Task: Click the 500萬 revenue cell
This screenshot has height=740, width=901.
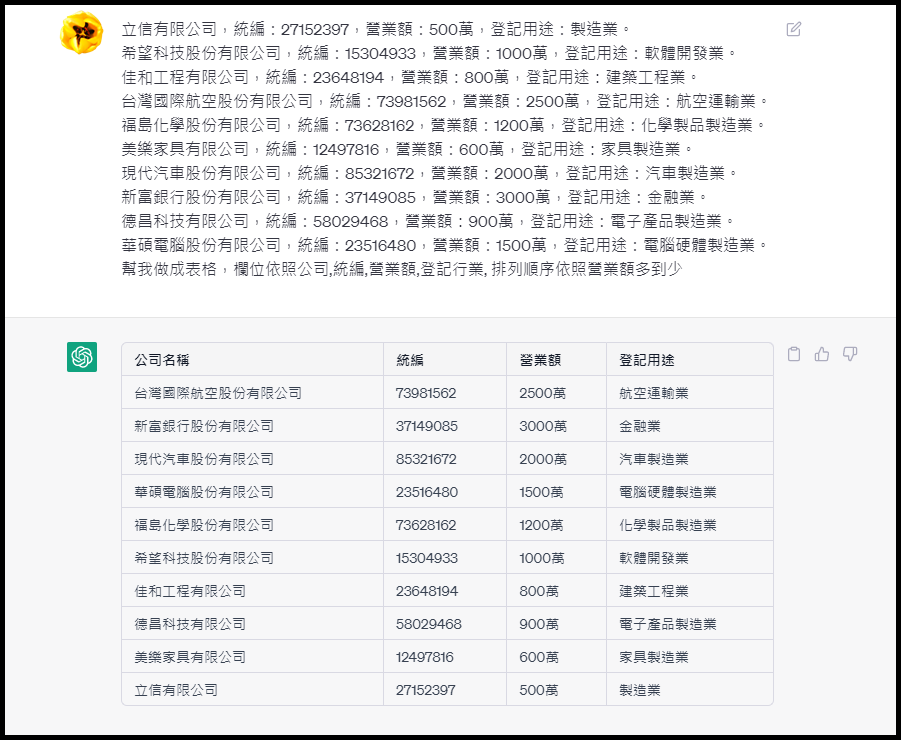Action: (x=556, y=689)
